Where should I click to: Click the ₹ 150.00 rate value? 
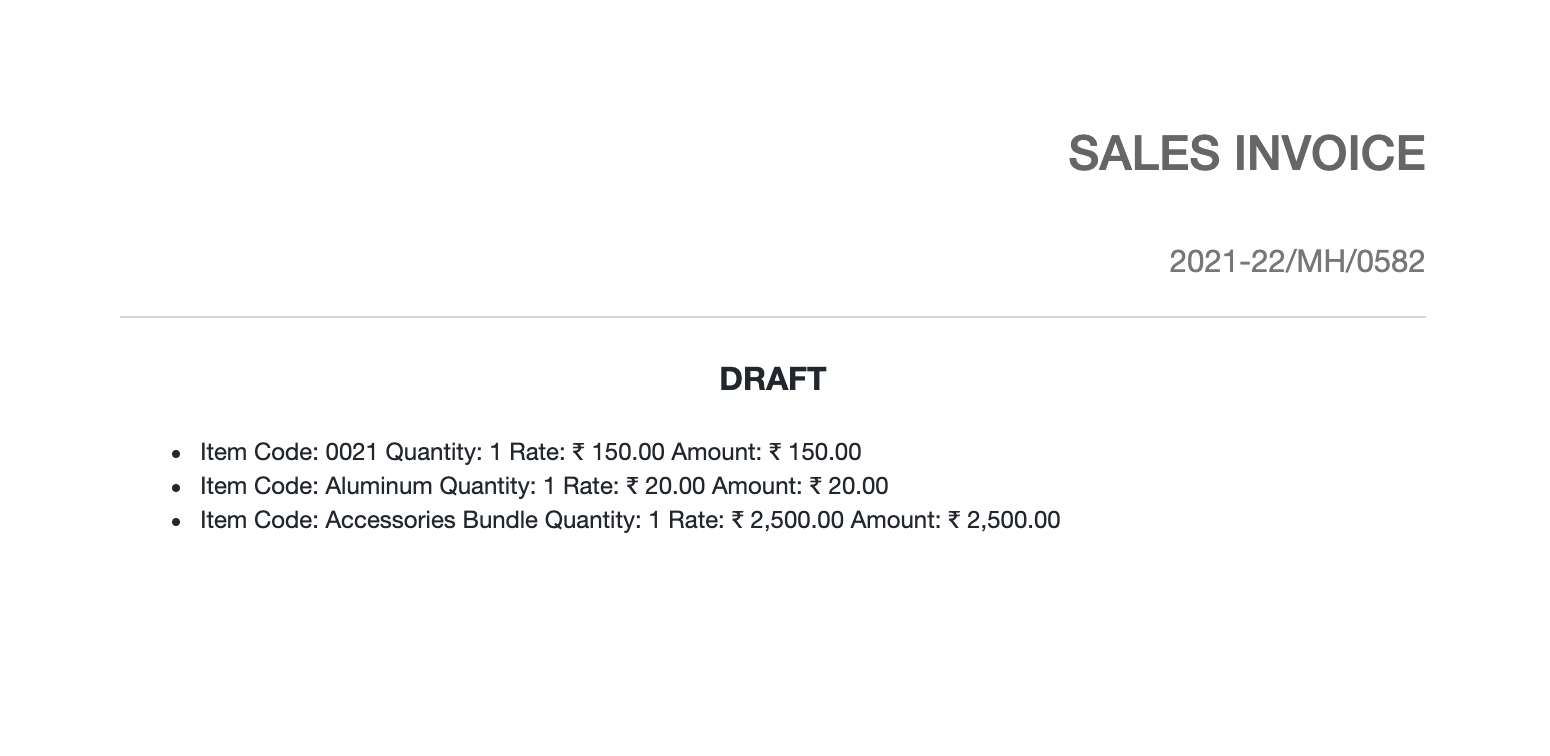click(x=618, y=452)
